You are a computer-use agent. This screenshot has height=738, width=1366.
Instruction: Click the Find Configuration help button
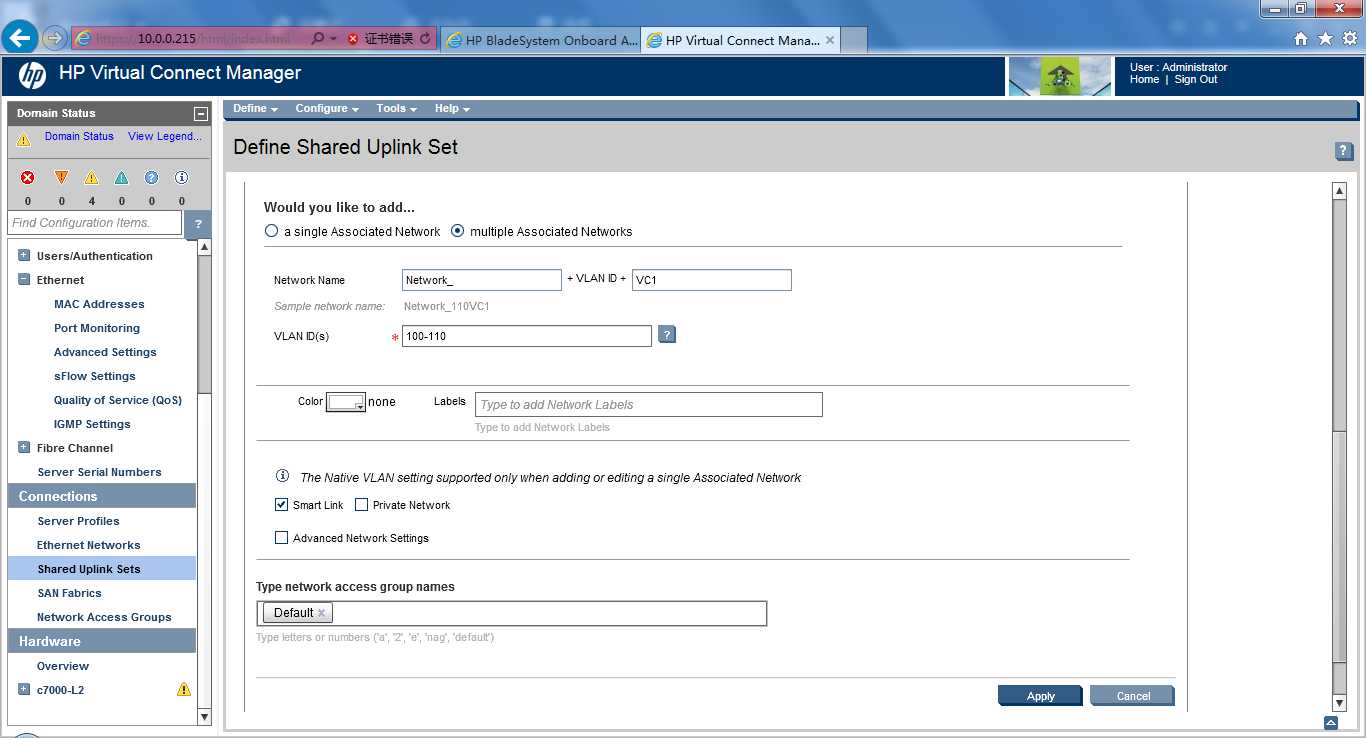[198, 224]
